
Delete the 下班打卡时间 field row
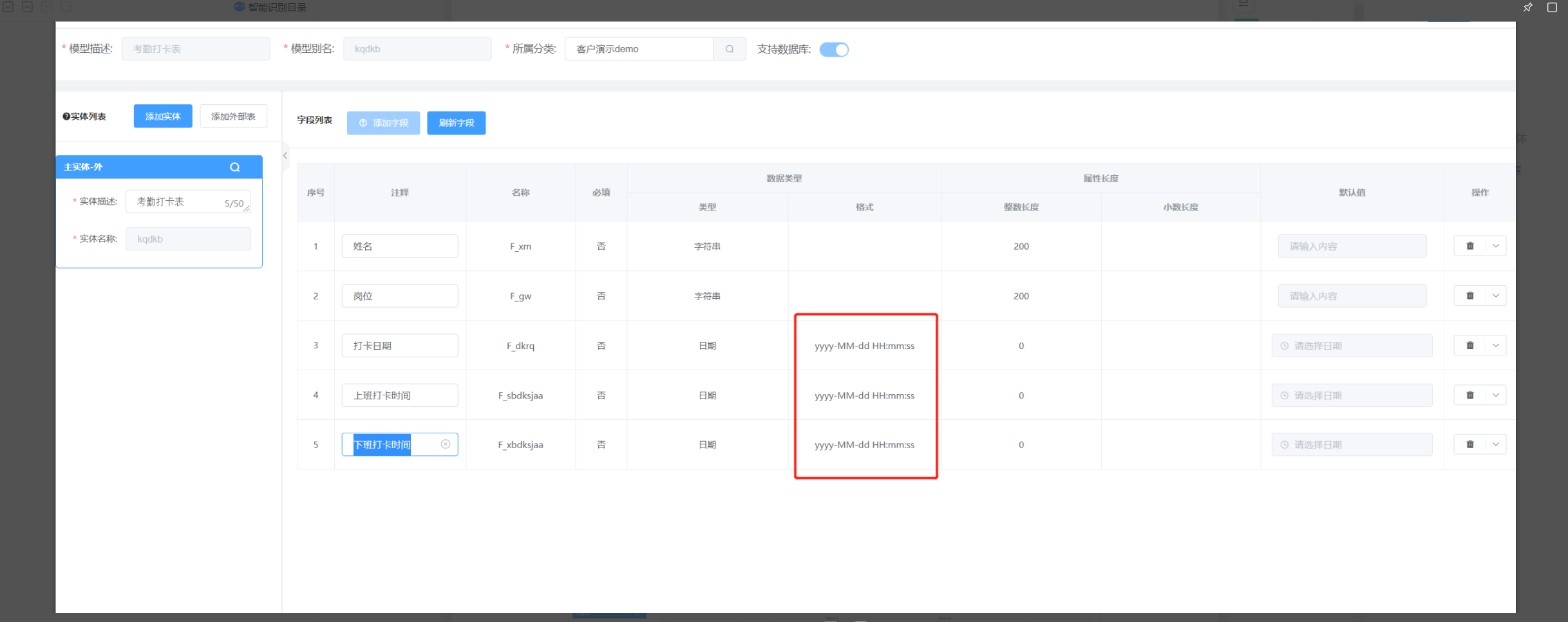[x=1469, y=444]
